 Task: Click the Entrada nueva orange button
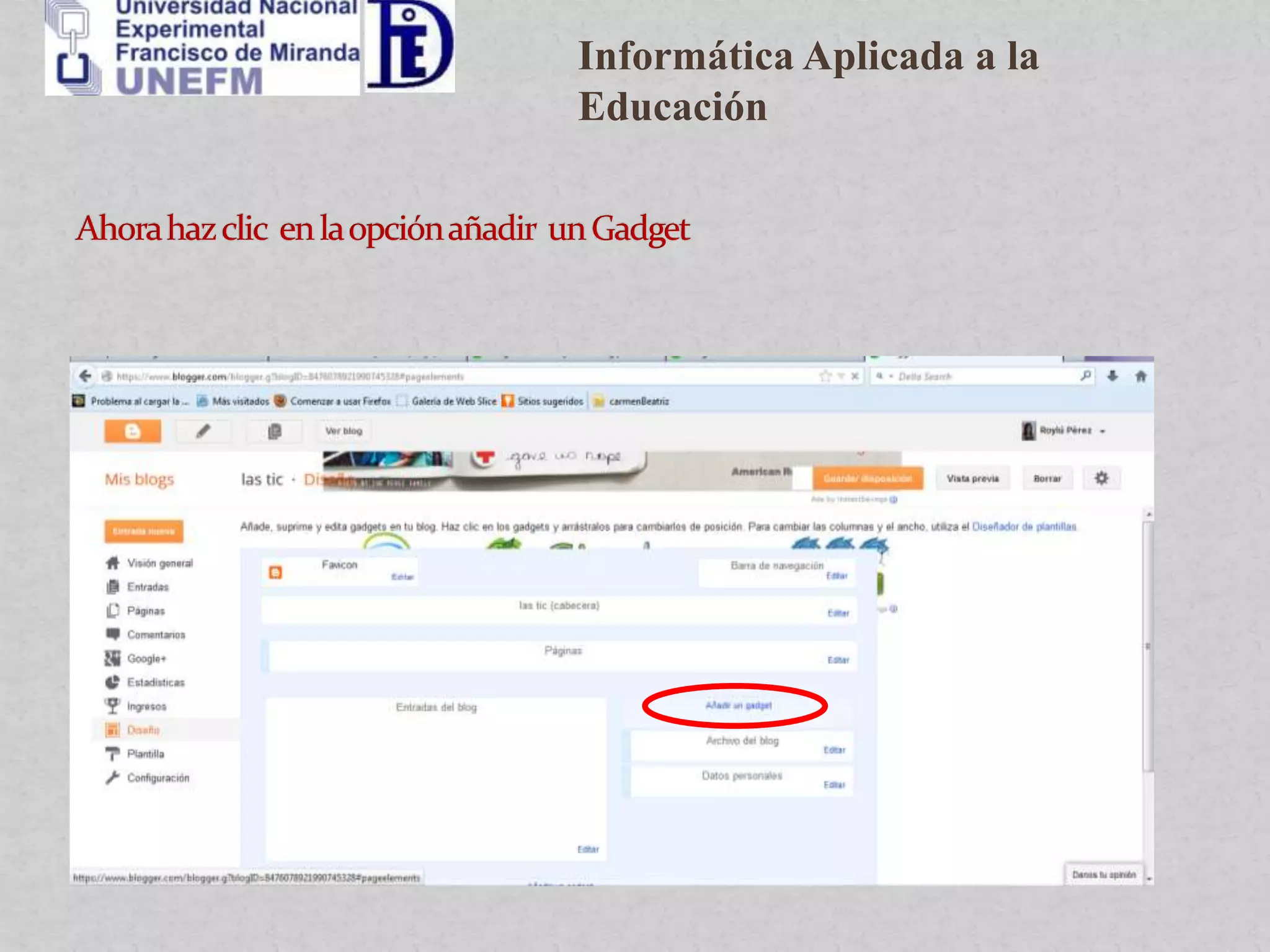(144, 531)
